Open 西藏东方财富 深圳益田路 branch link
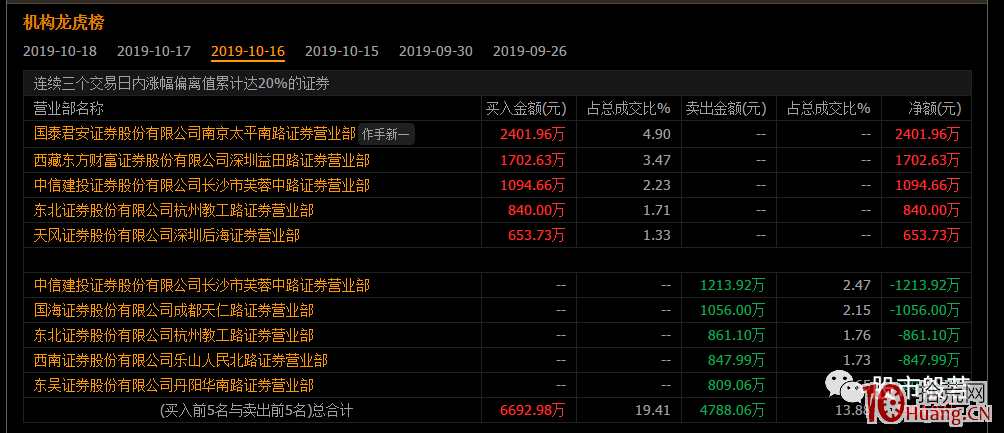 tap(201, 160)
